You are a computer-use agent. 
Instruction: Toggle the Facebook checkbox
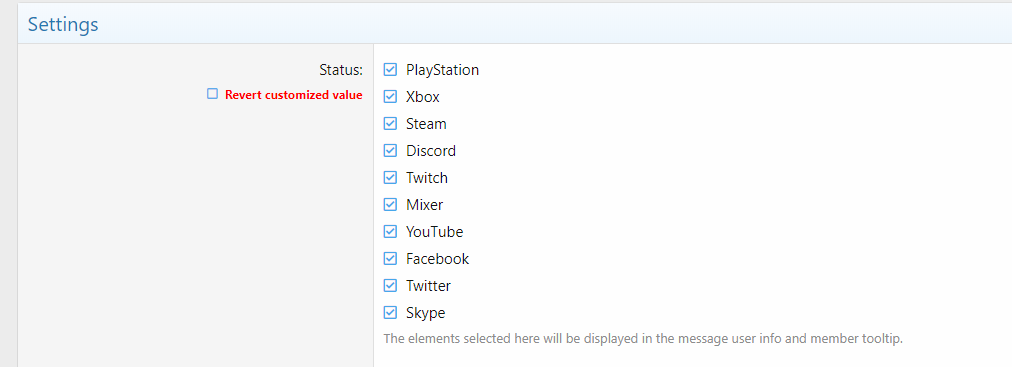(390, 259)
